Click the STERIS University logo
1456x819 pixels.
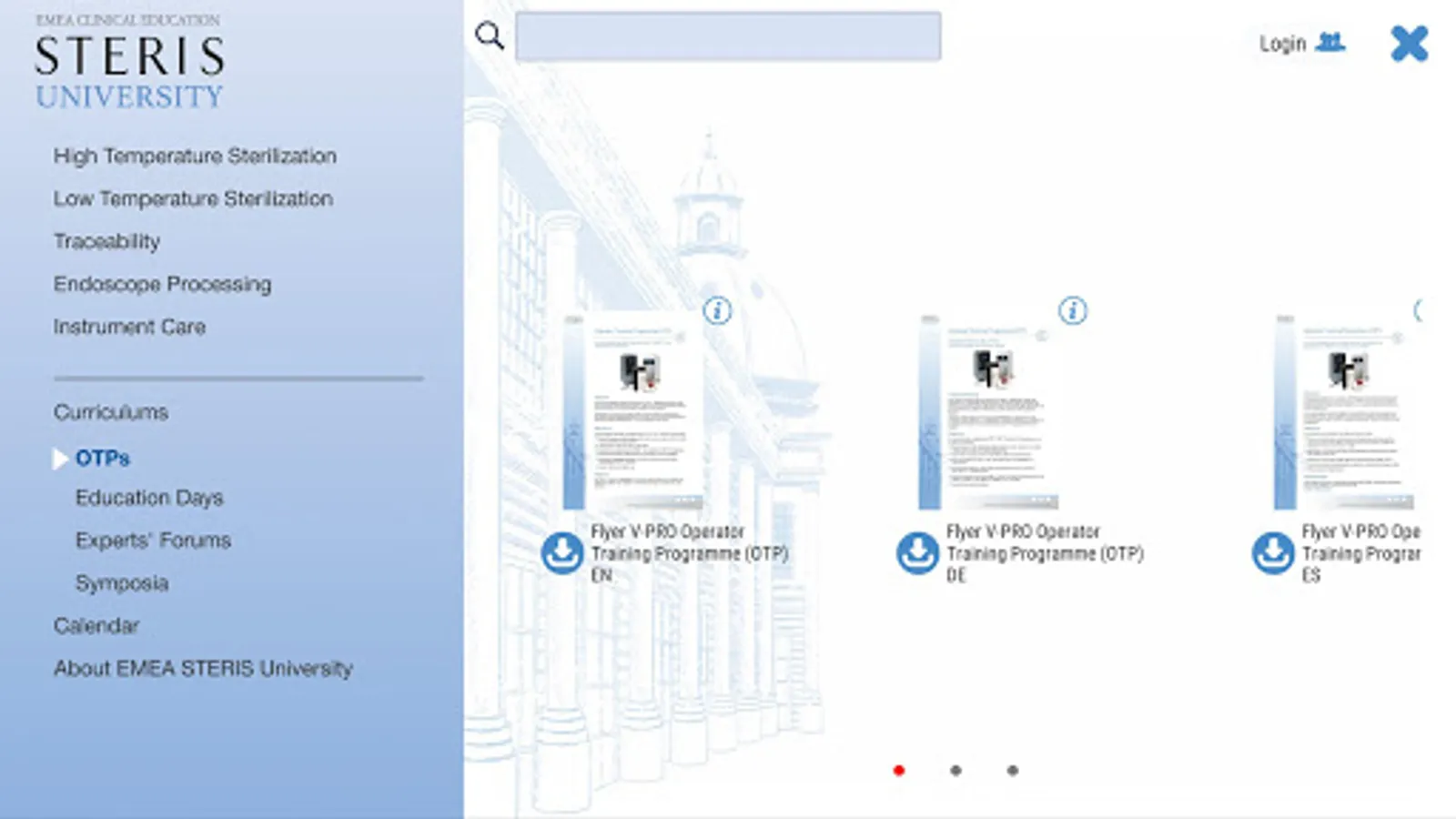click(x=129, y=62)
